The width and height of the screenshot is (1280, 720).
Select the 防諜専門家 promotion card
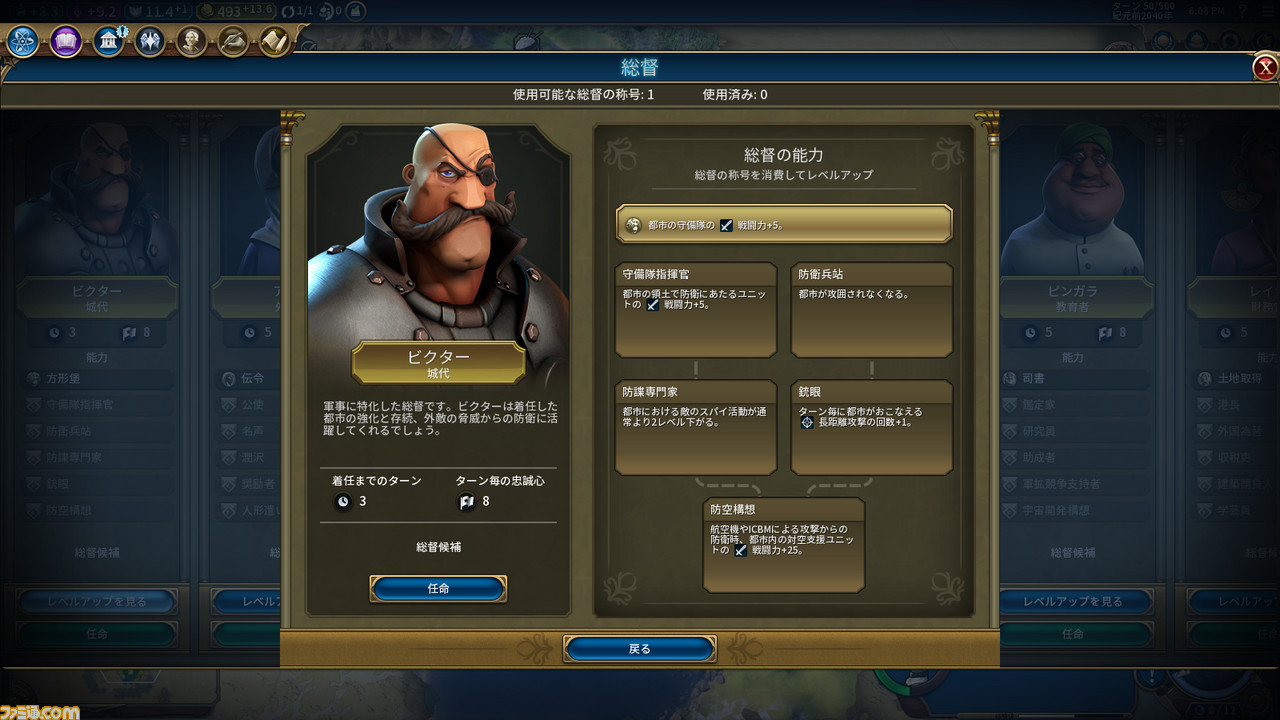(696, 428)
